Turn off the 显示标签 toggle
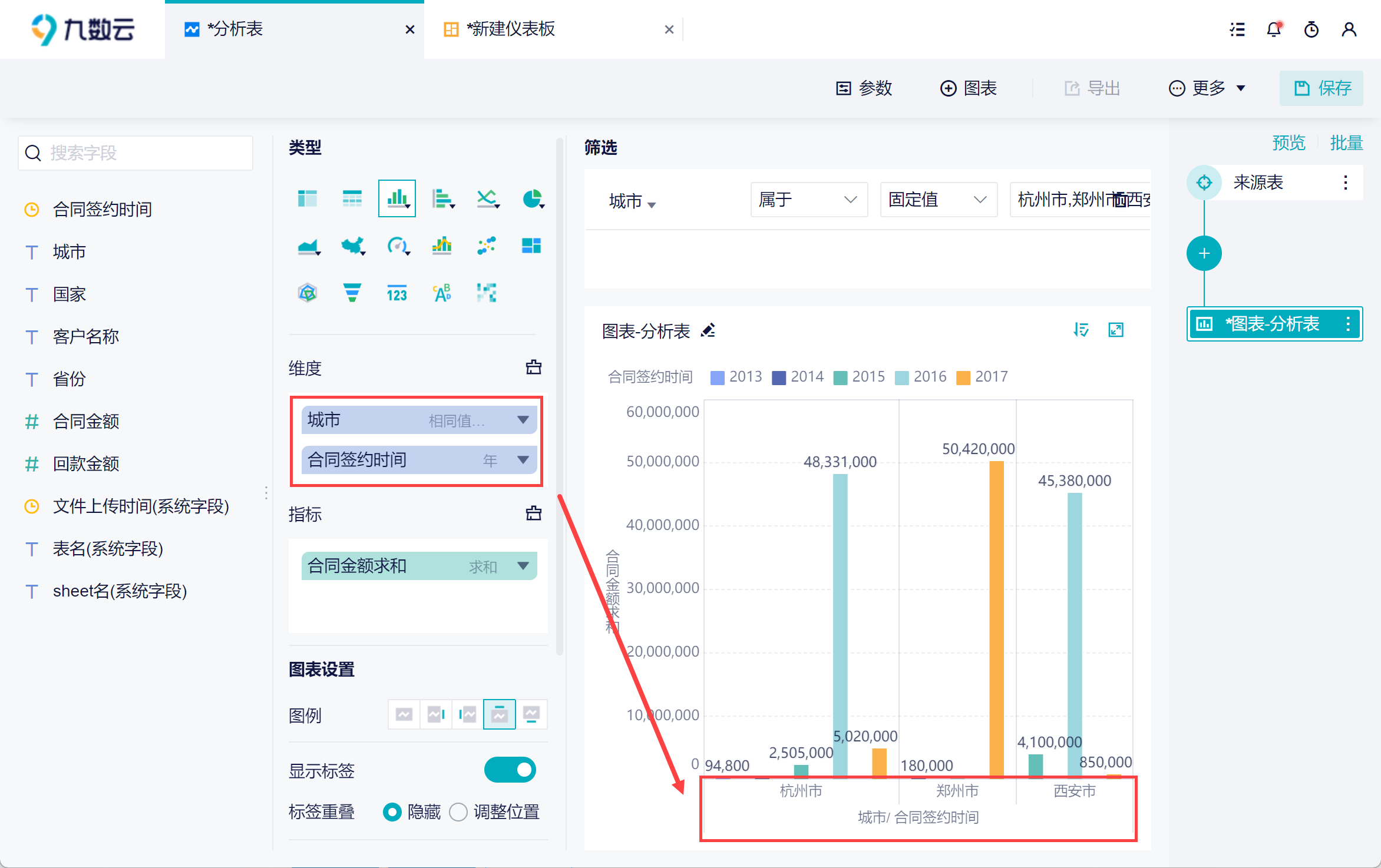 510,770
